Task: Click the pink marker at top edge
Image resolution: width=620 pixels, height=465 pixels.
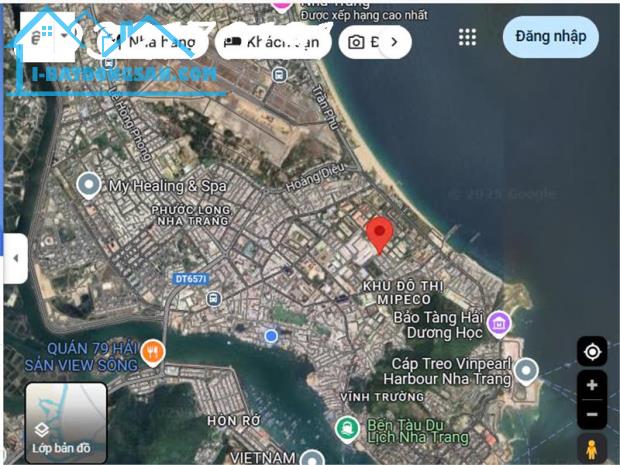Action: [x=282, y=6]
